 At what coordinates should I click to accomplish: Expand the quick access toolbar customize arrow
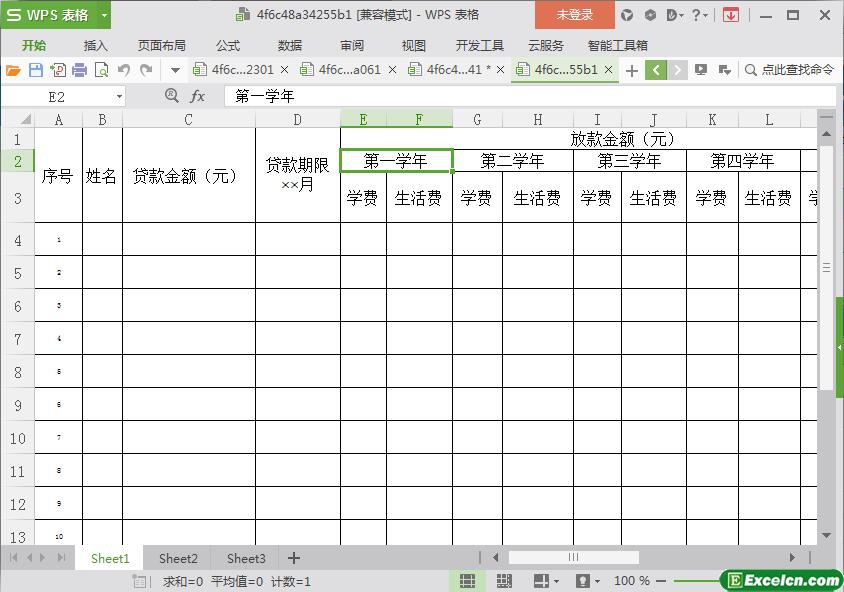175,70
